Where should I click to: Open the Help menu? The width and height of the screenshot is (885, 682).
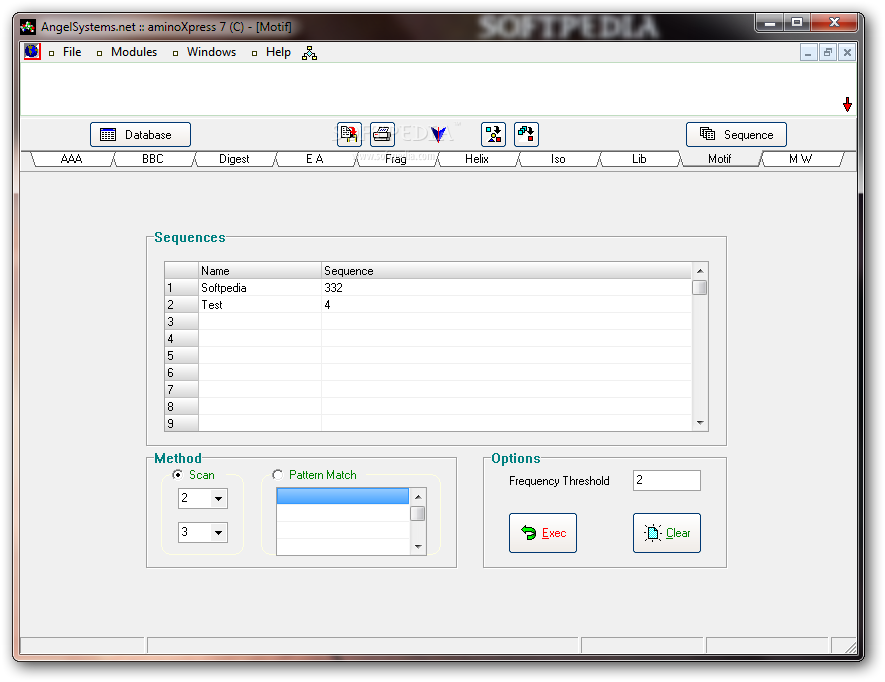pos(278,52)
